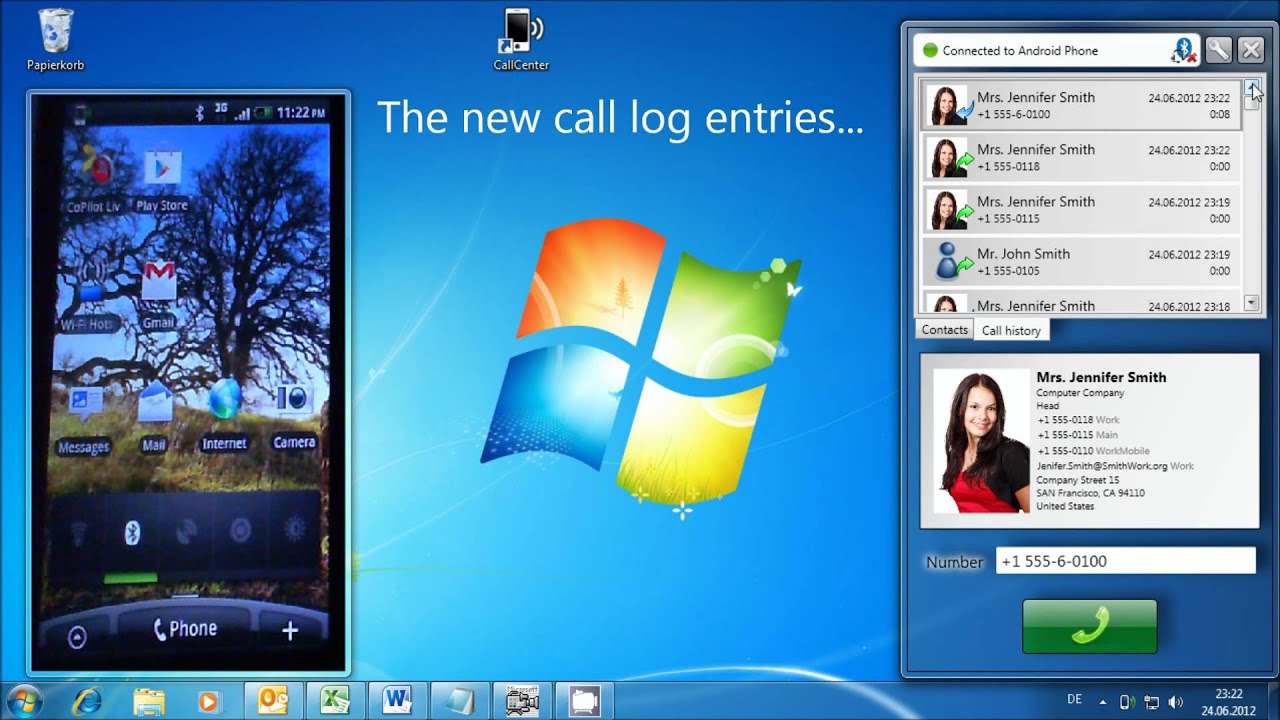Click the generic avatar of John Smith

[x=945, y=261]
